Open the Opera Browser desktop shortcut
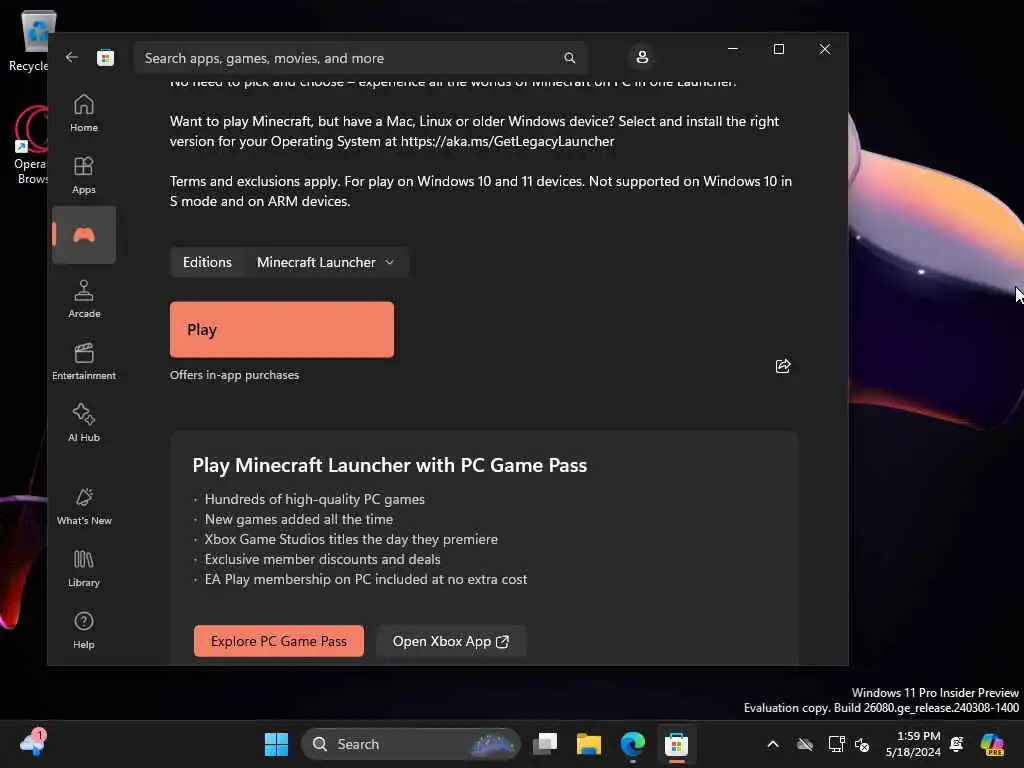1024x768 pixels. click(x=31, y=145)
